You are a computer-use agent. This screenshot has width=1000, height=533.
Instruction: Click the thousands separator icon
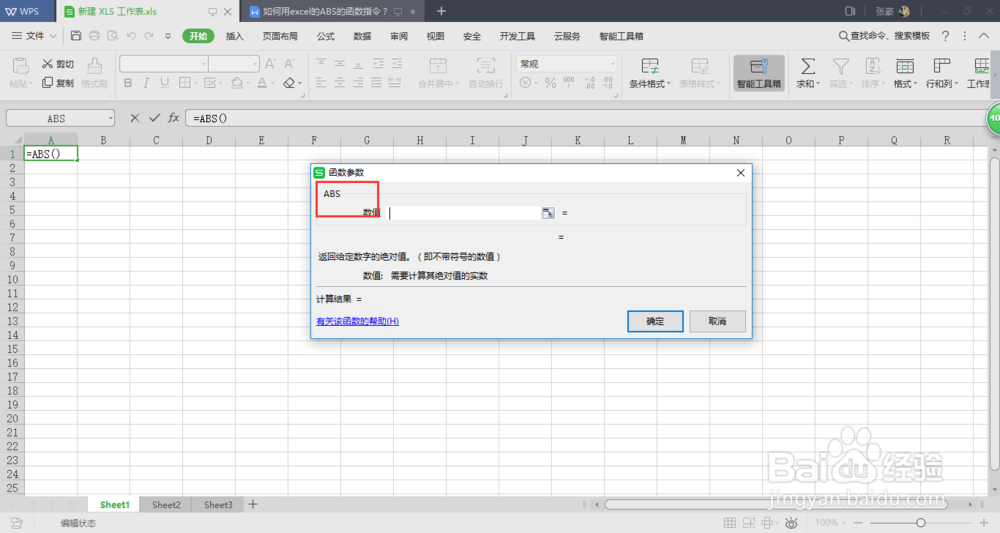pos(569,83)
